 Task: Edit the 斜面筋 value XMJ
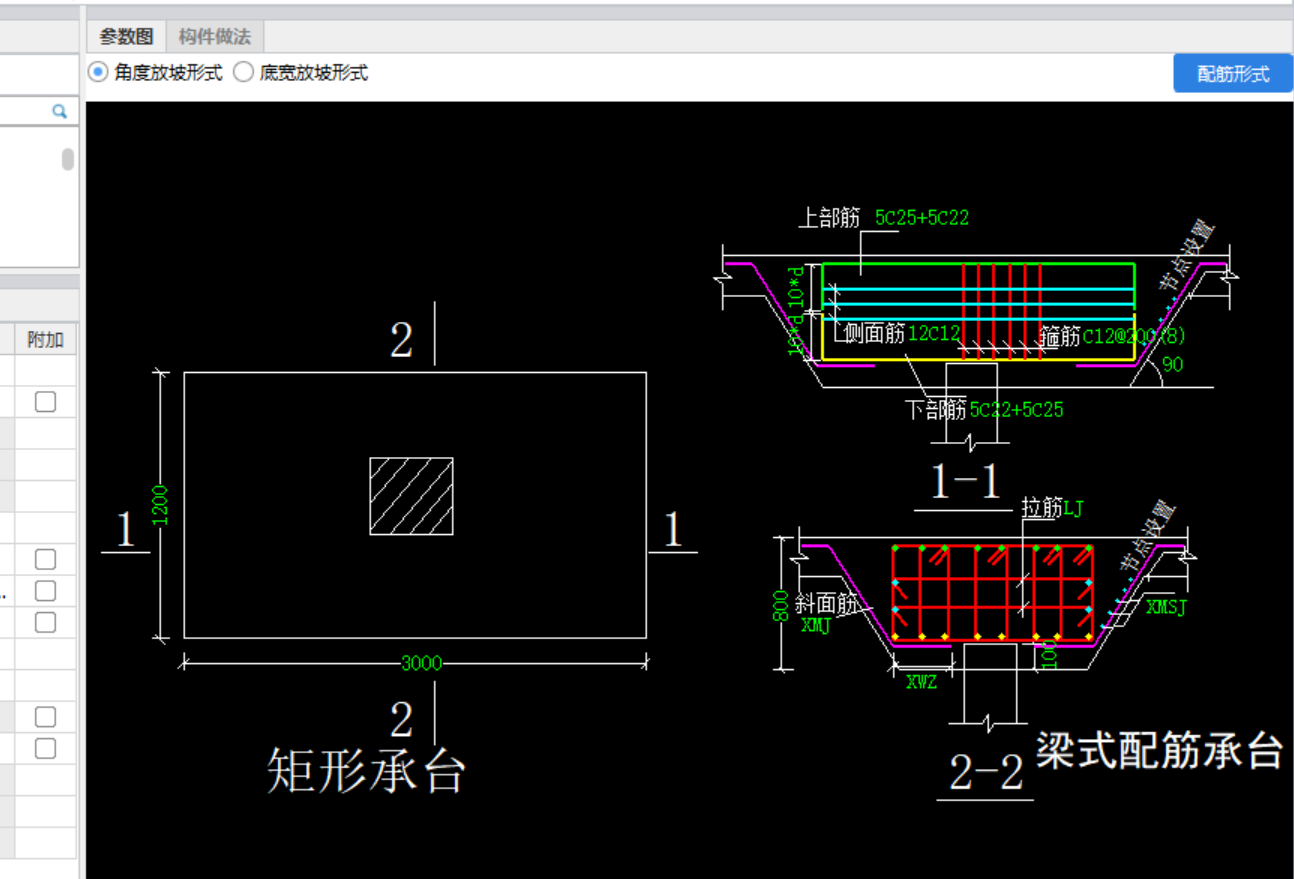pos(816,625)
